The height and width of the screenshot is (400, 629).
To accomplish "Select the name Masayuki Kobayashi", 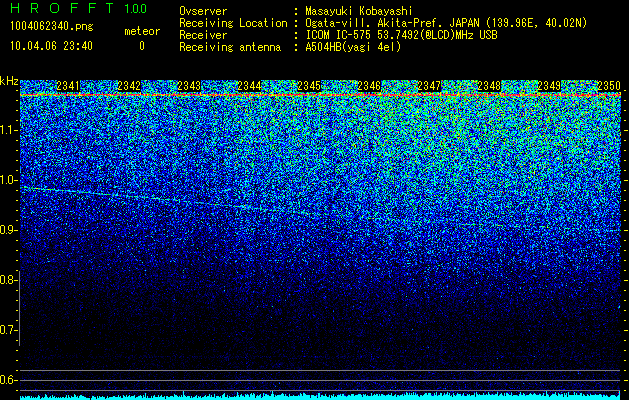I will point(358,11).
